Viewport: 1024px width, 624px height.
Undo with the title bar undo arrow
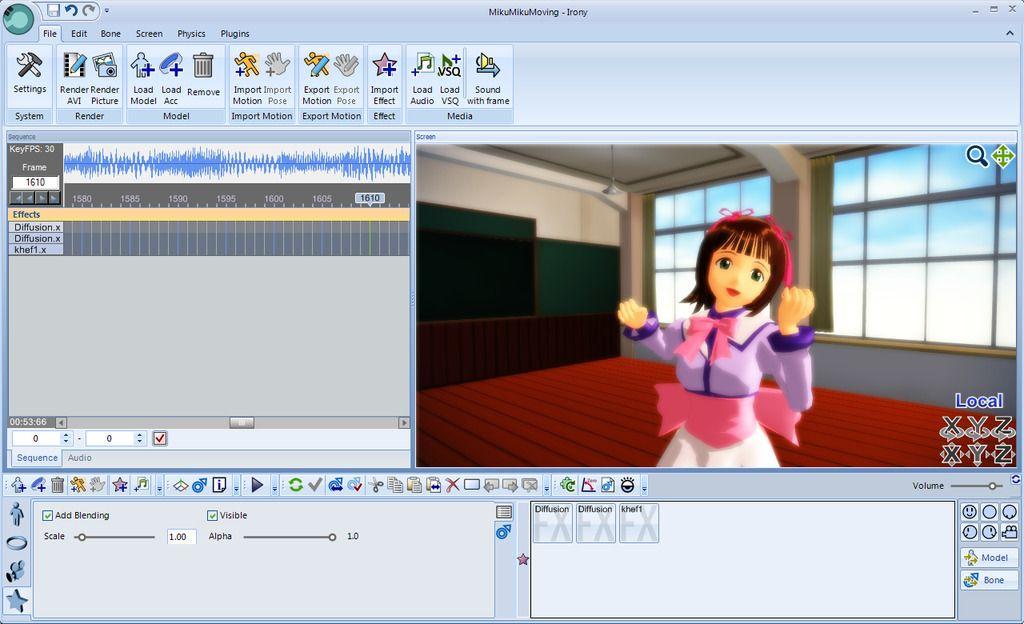coord(71,10)
